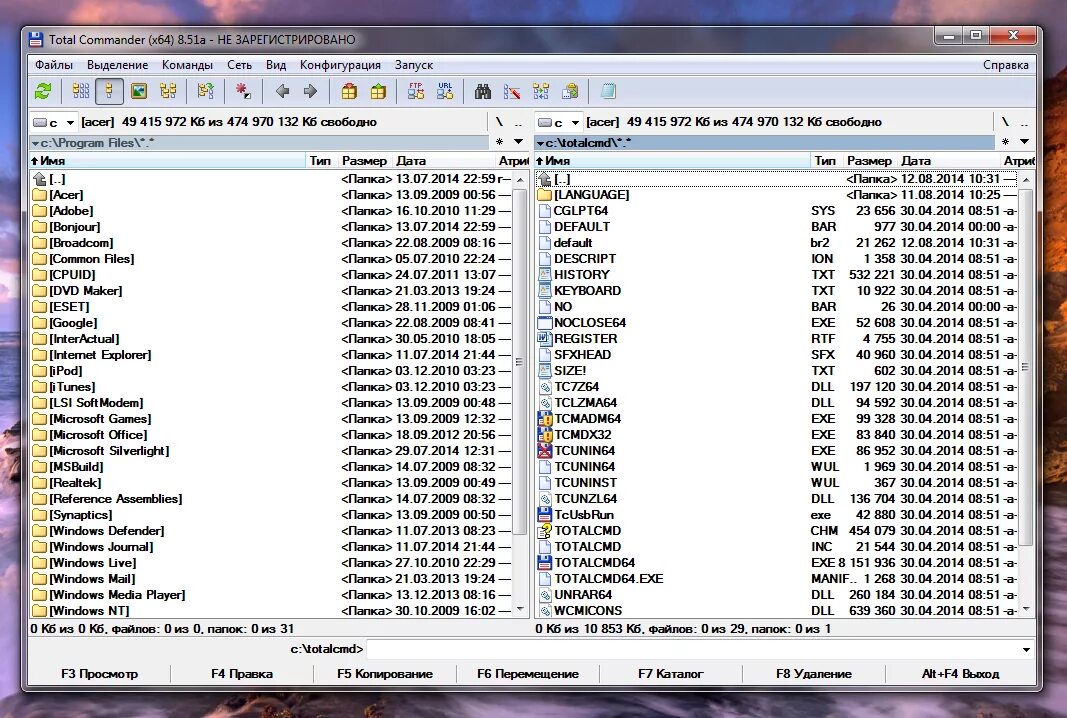Click the green Refresh (reread source) toolbar icon
Image resolution: width=1067 pixels, height=718 pixels.
click(x=43, y=91)
